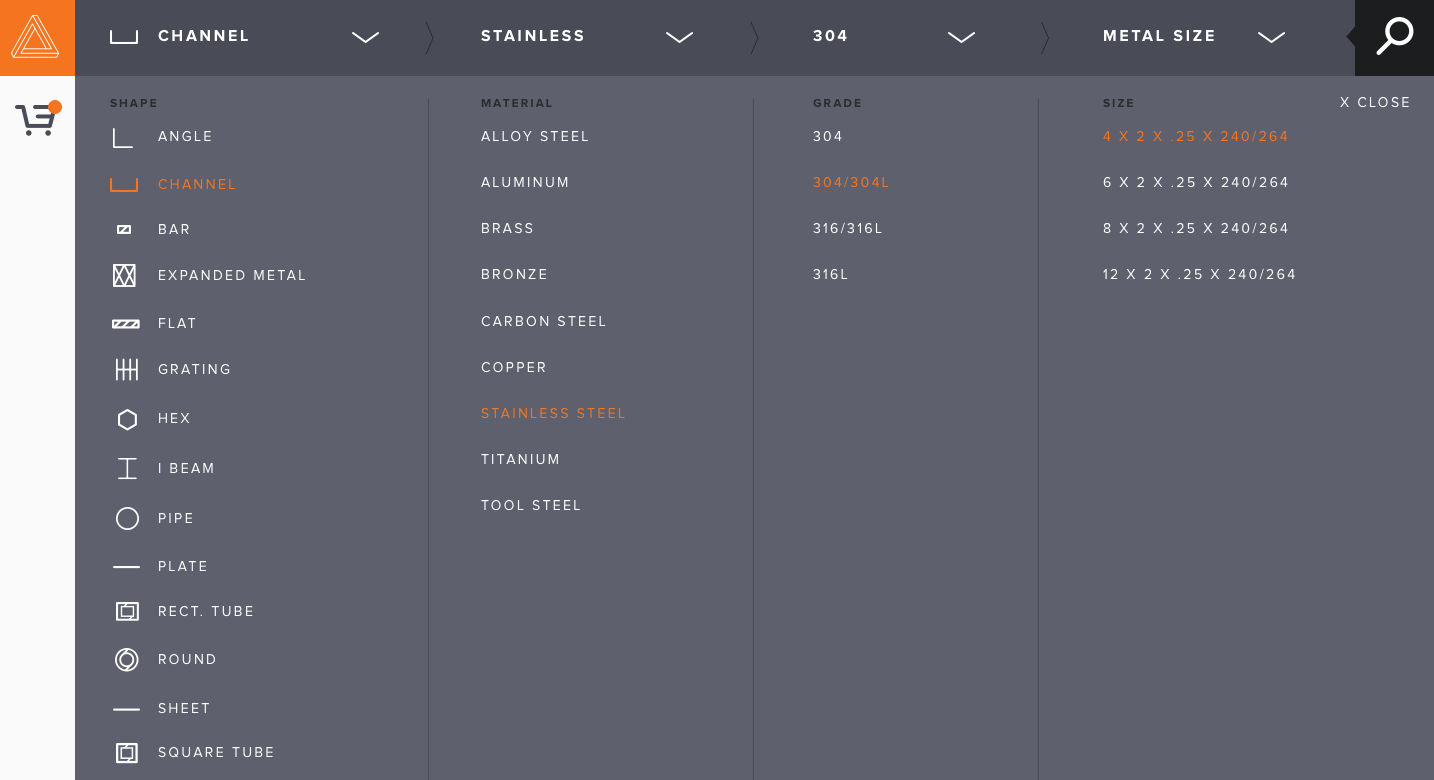Select the Square Tube shape icon

pyautogui.click(x=127, y=753)
